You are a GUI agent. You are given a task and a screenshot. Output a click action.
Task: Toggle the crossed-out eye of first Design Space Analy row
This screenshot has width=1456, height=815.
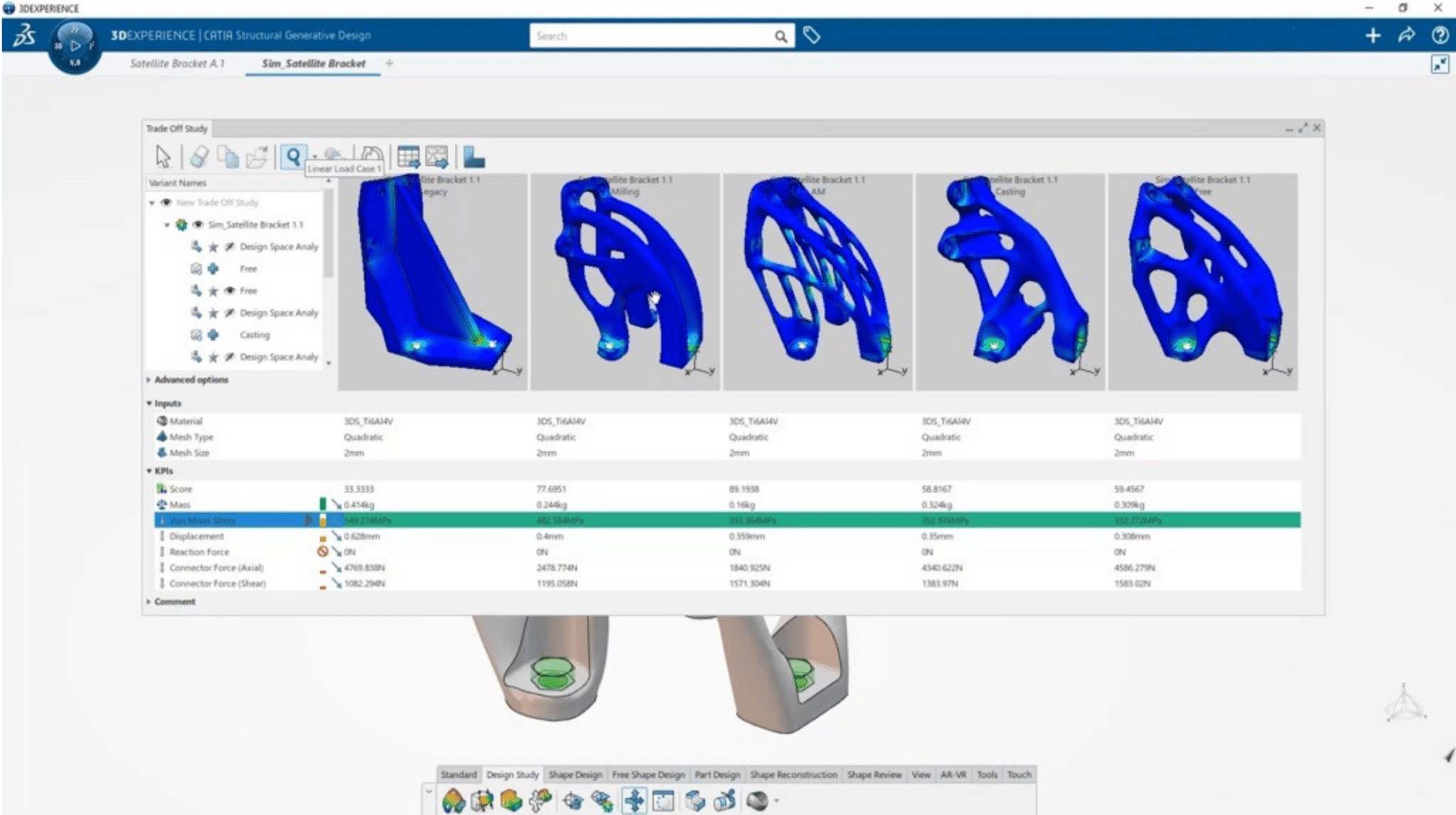[229, 247]
